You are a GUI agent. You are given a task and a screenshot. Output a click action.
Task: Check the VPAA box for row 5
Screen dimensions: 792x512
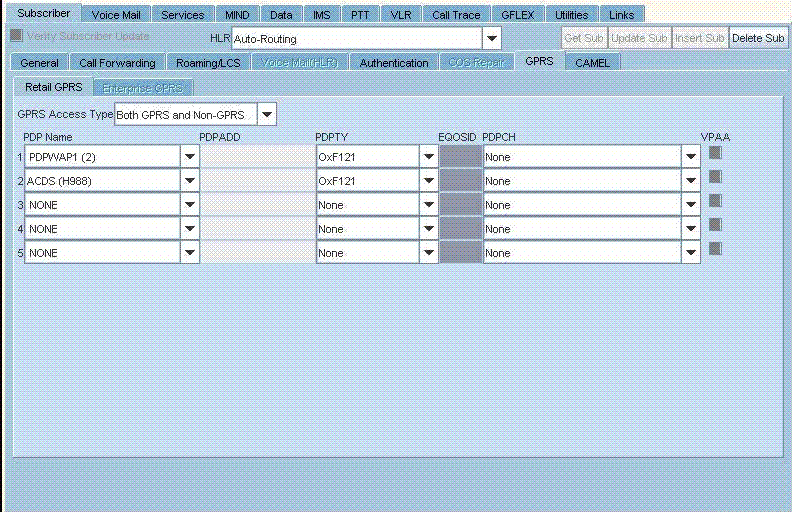pos(715,248)
